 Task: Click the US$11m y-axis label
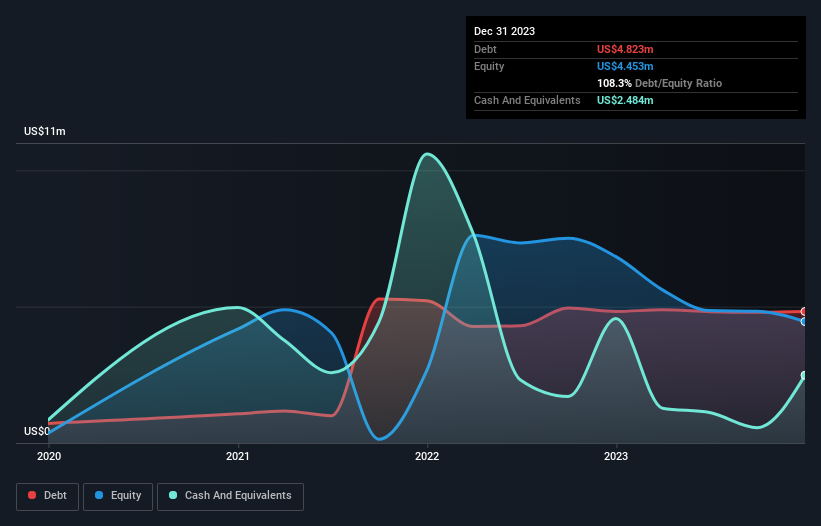(45, 131)
